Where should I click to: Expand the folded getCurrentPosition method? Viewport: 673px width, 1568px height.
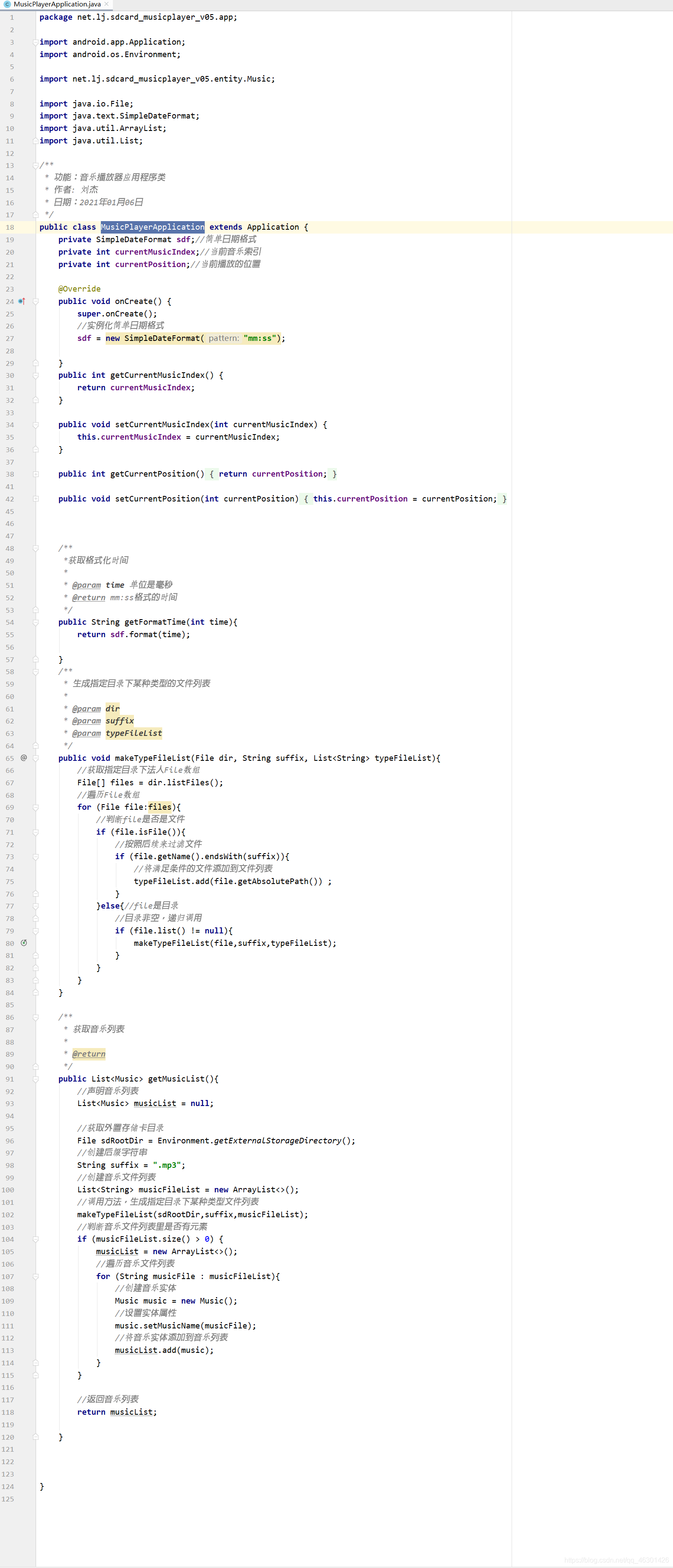[x=35, y=474]
